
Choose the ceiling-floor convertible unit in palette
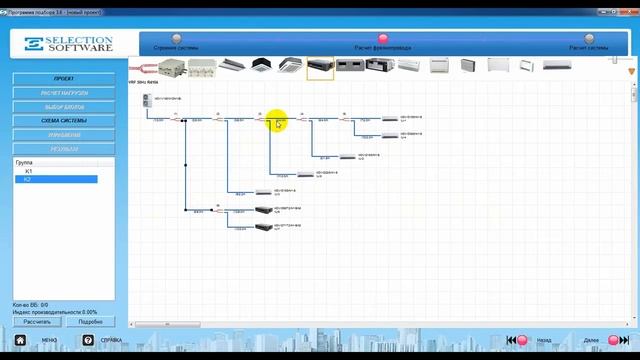coord(409,65)
